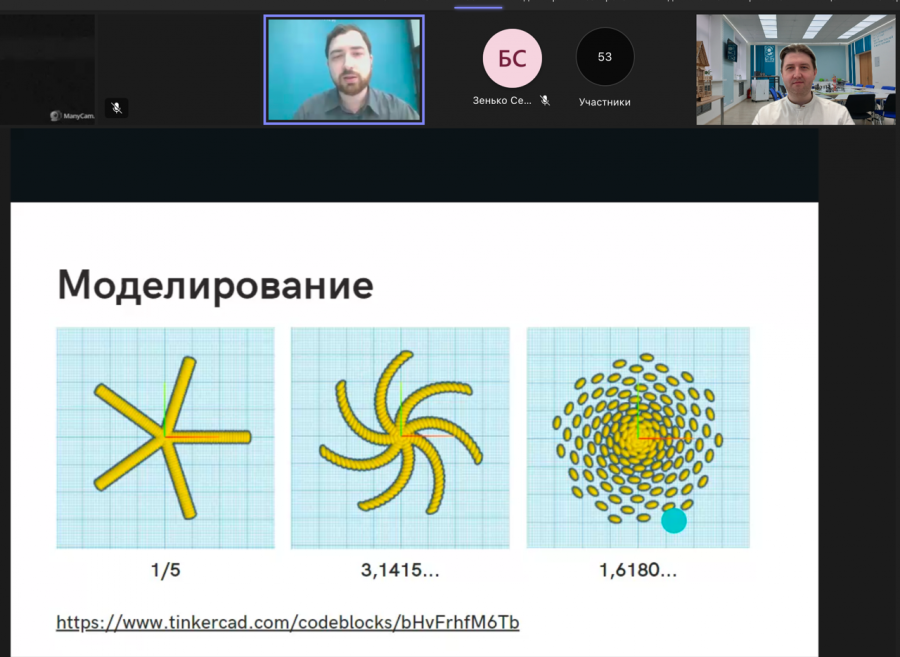Select the highlighted active speaker video tile
The image size is (900, 657).
click(344, 69)
